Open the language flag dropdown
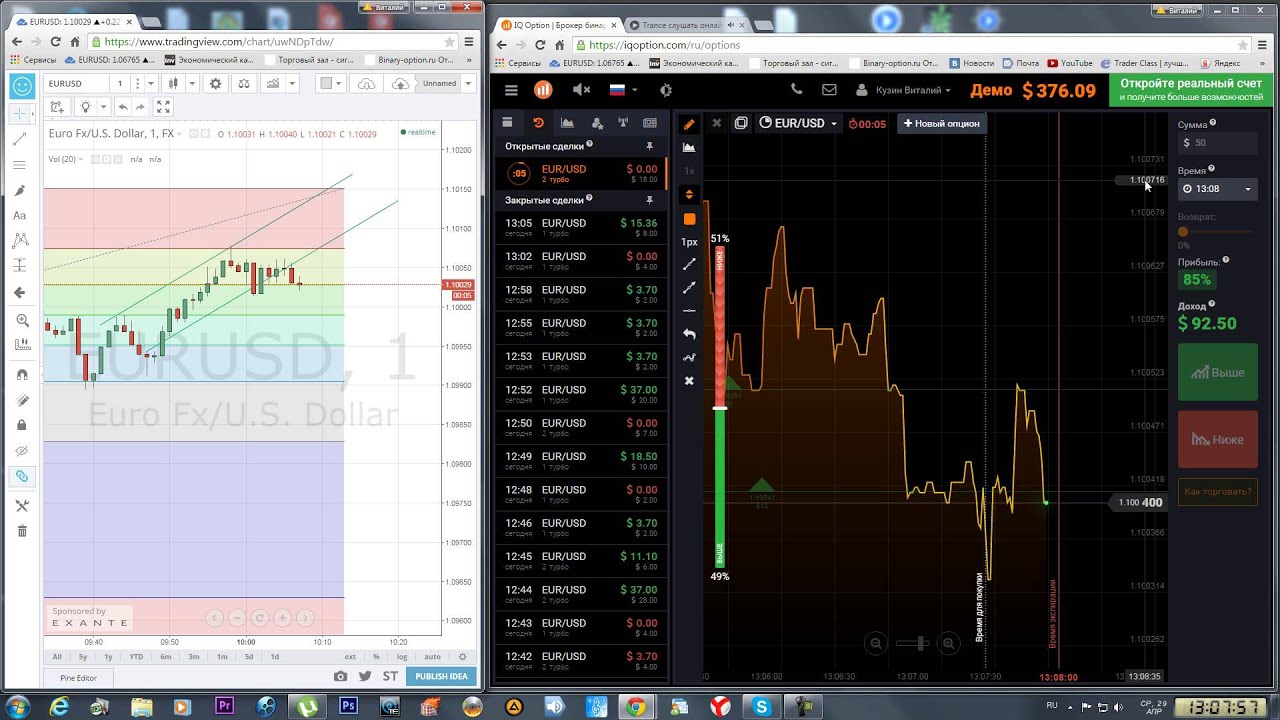Screen dimensions: 1280x720 pos(623,90)
